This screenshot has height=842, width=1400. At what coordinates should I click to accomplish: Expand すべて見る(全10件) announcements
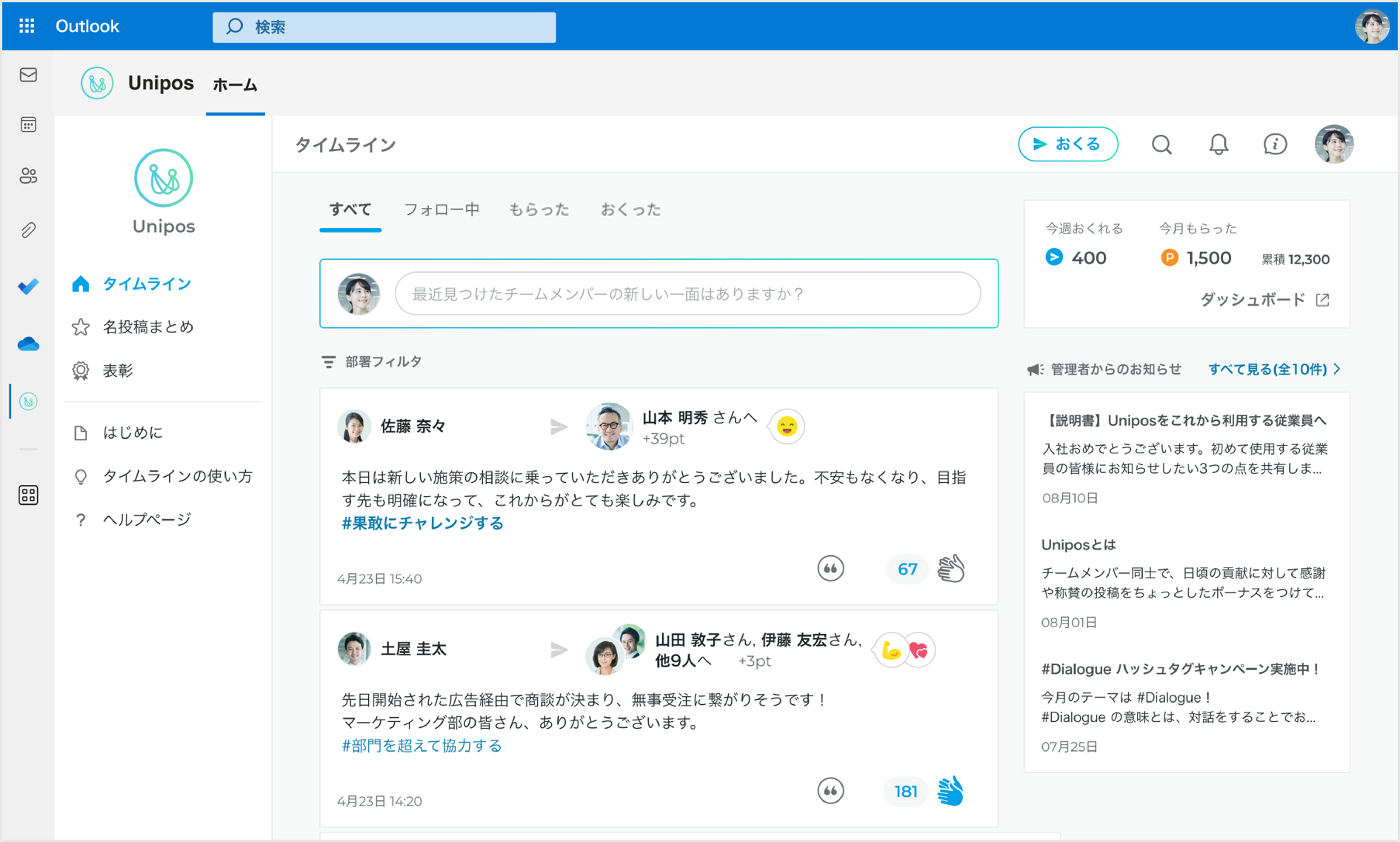point(1274,369)
